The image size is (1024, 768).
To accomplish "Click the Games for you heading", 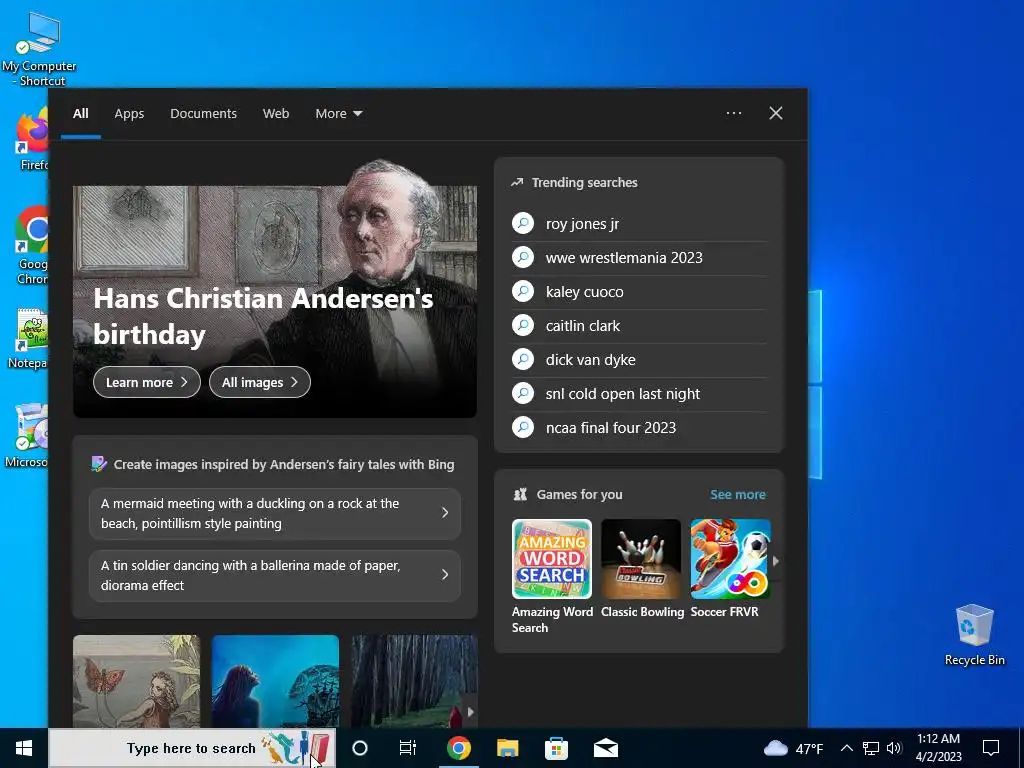I will click(579, 494).
